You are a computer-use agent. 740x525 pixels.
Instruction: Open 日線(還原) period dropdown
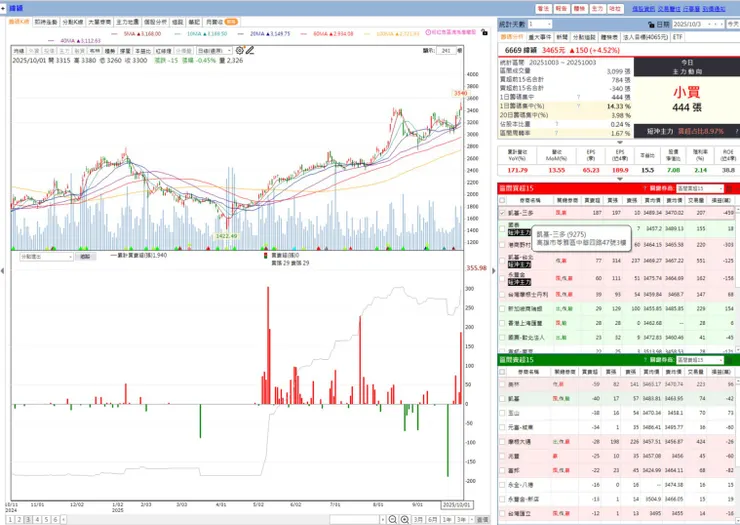pos(214,51)
